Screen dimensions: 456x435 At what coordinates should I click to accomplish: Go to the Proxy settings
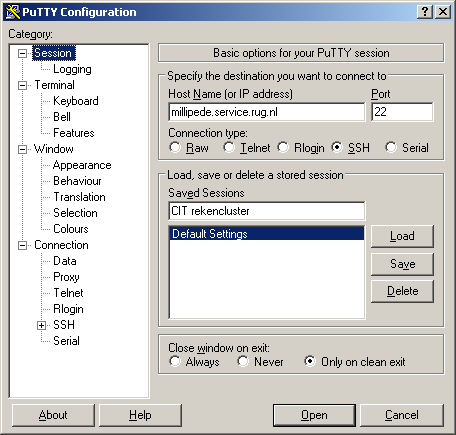(x=66, y=277)
